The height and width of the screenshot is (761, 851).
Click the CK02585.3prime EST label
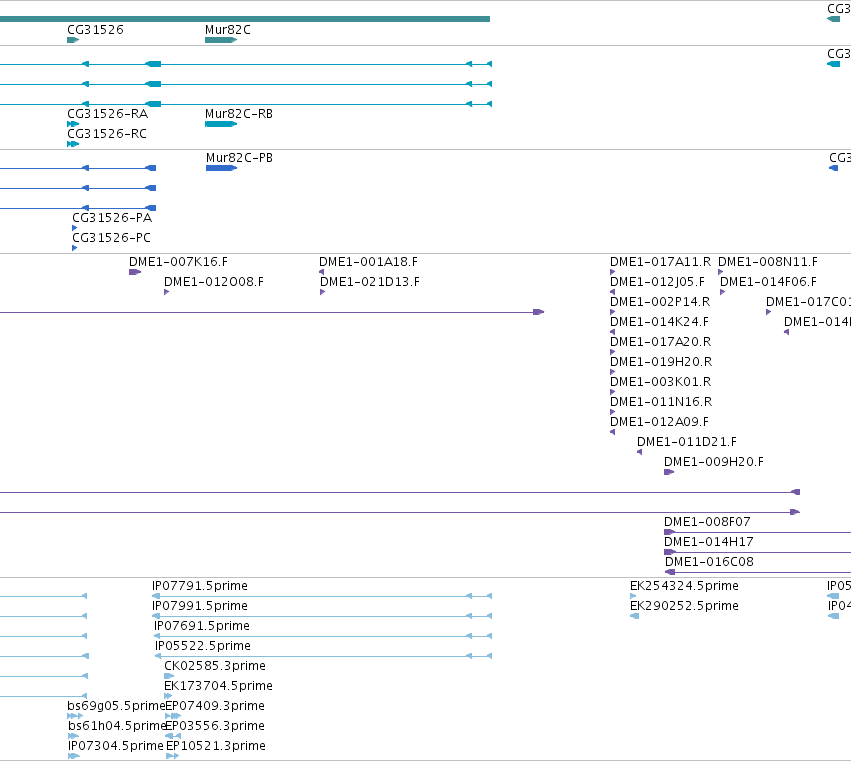pos(215,667)
